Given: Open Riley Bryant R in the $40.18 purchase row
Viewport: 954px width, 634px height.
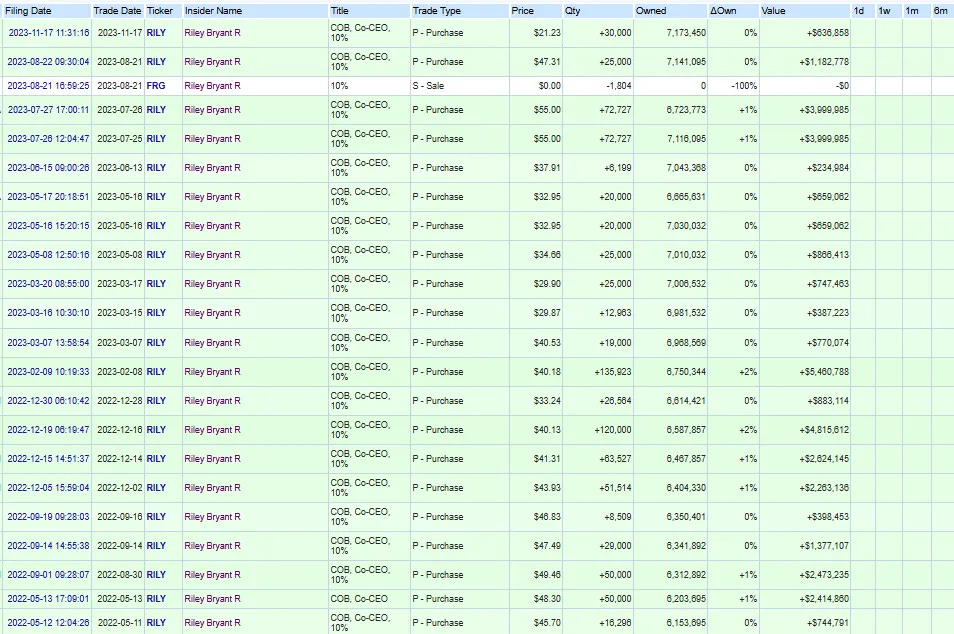Looking at the screenshot, I should (212, 371).
